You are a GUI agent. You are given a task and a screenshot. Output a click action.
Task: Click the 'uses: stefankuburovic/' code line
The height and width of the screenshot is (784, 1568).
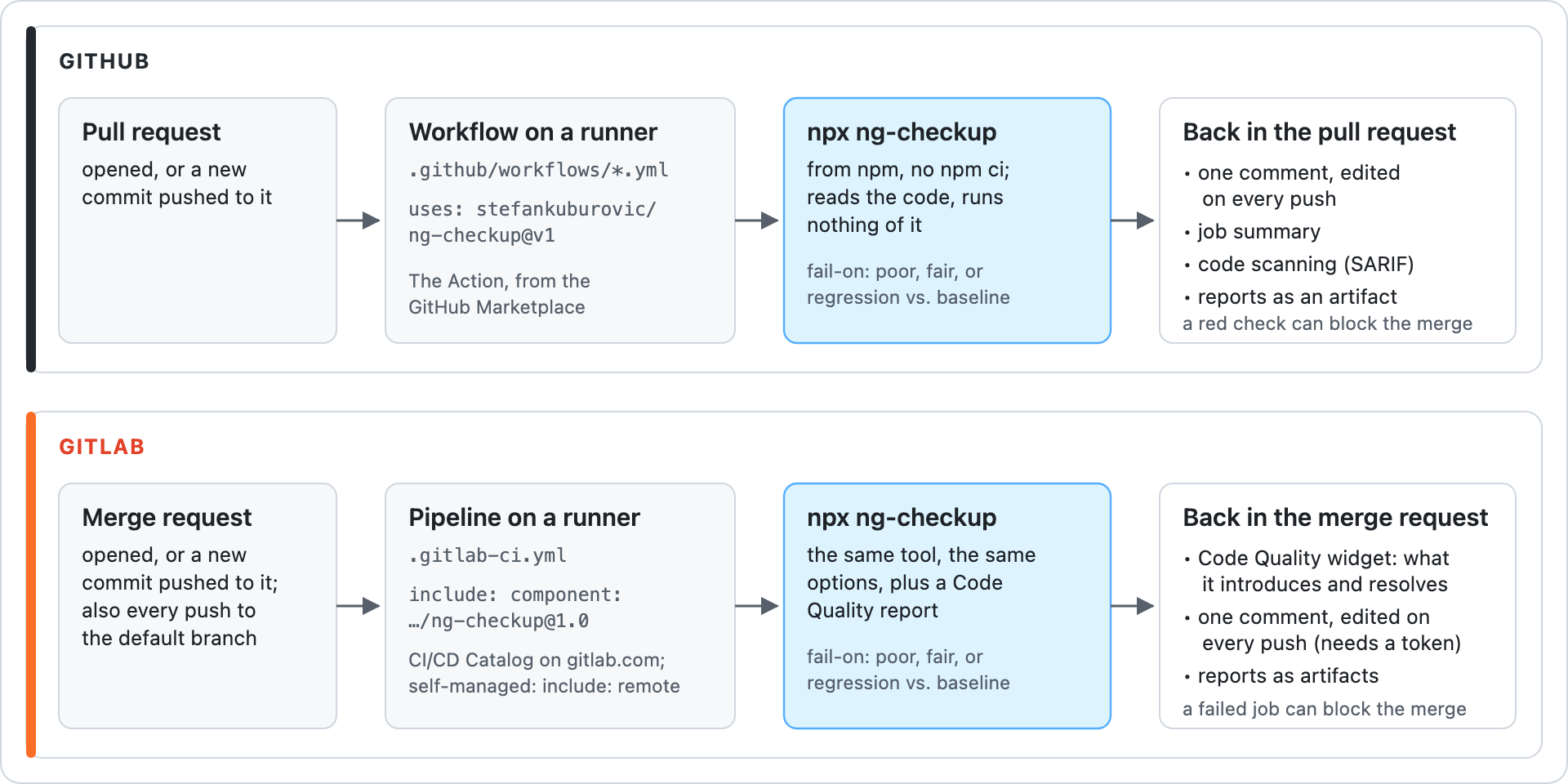pyautogui.click(x=532, y=209)
